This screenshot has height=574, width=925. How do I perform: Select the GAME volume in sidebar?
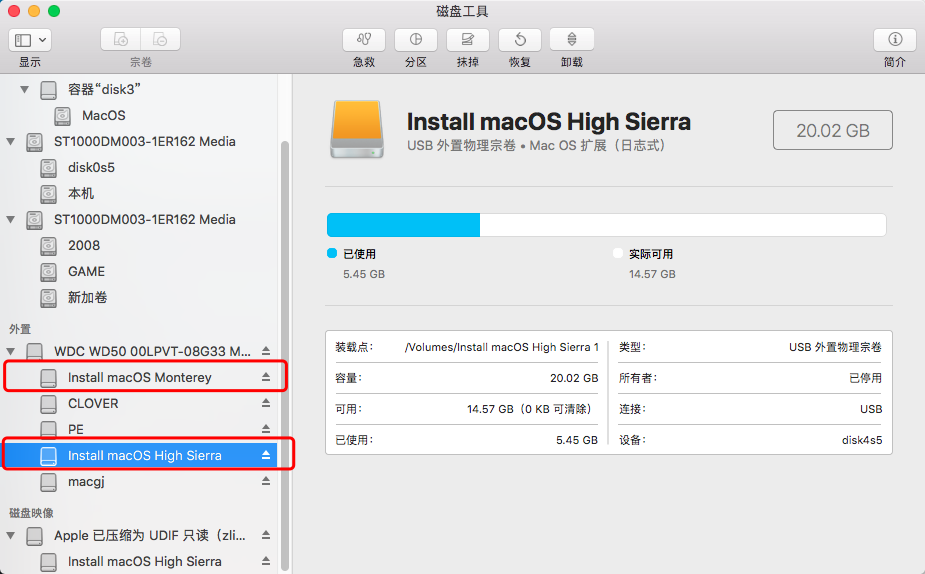(86, 271)
